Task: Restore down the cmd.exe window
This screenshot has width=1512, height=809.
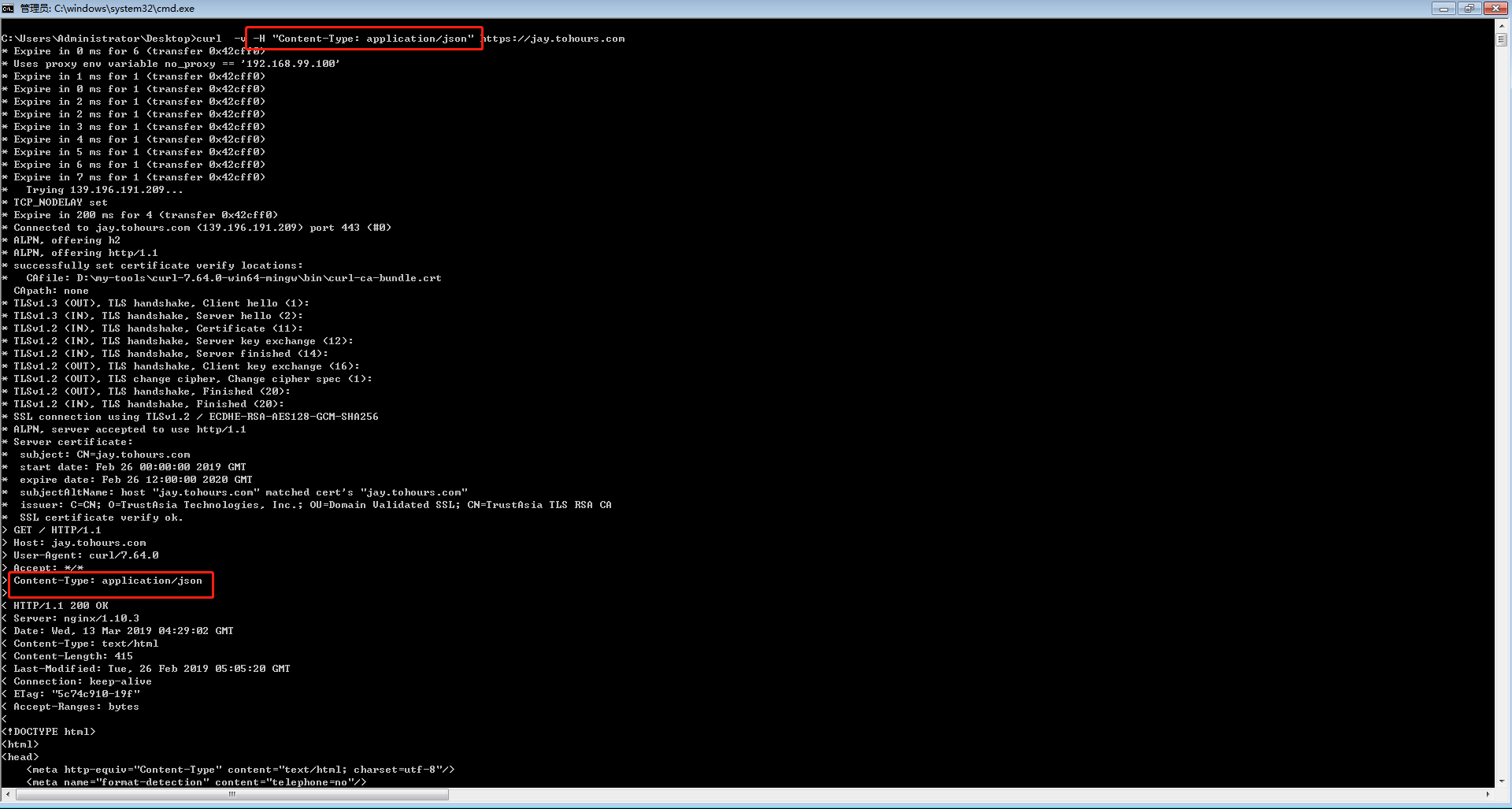Action: [x=1469, y=9]
